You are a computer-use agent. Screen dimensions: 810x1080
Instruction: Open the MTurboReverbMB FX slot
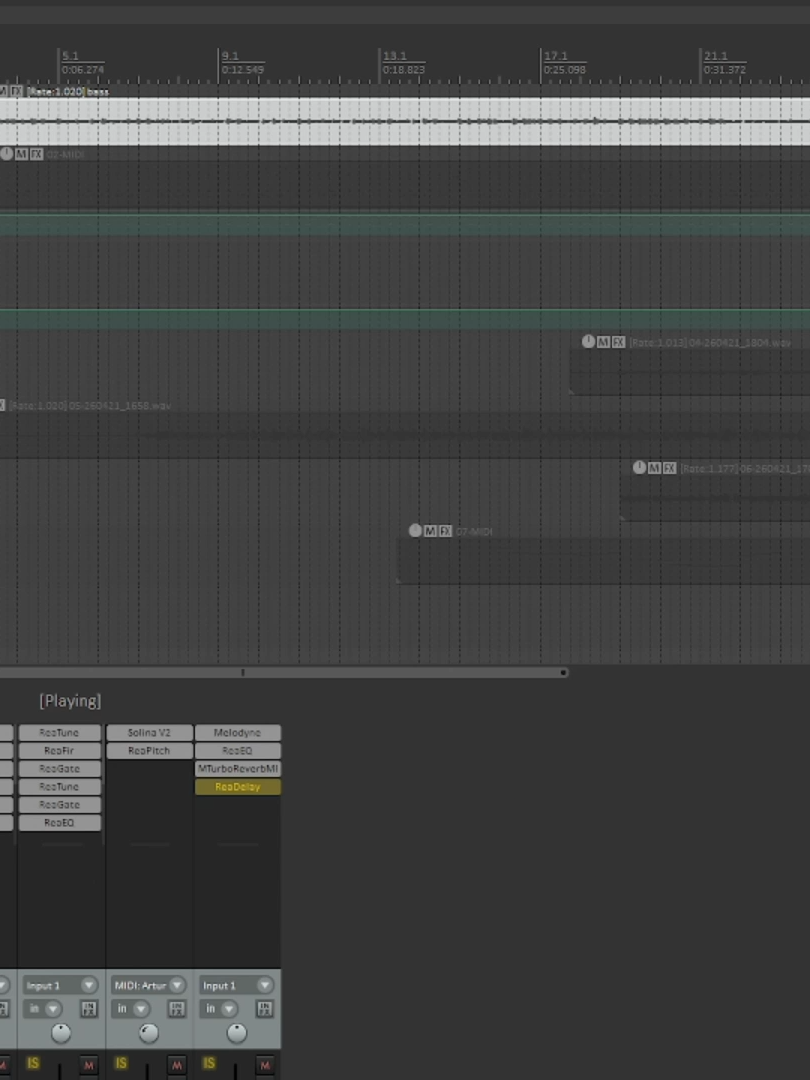click(238, 769)
